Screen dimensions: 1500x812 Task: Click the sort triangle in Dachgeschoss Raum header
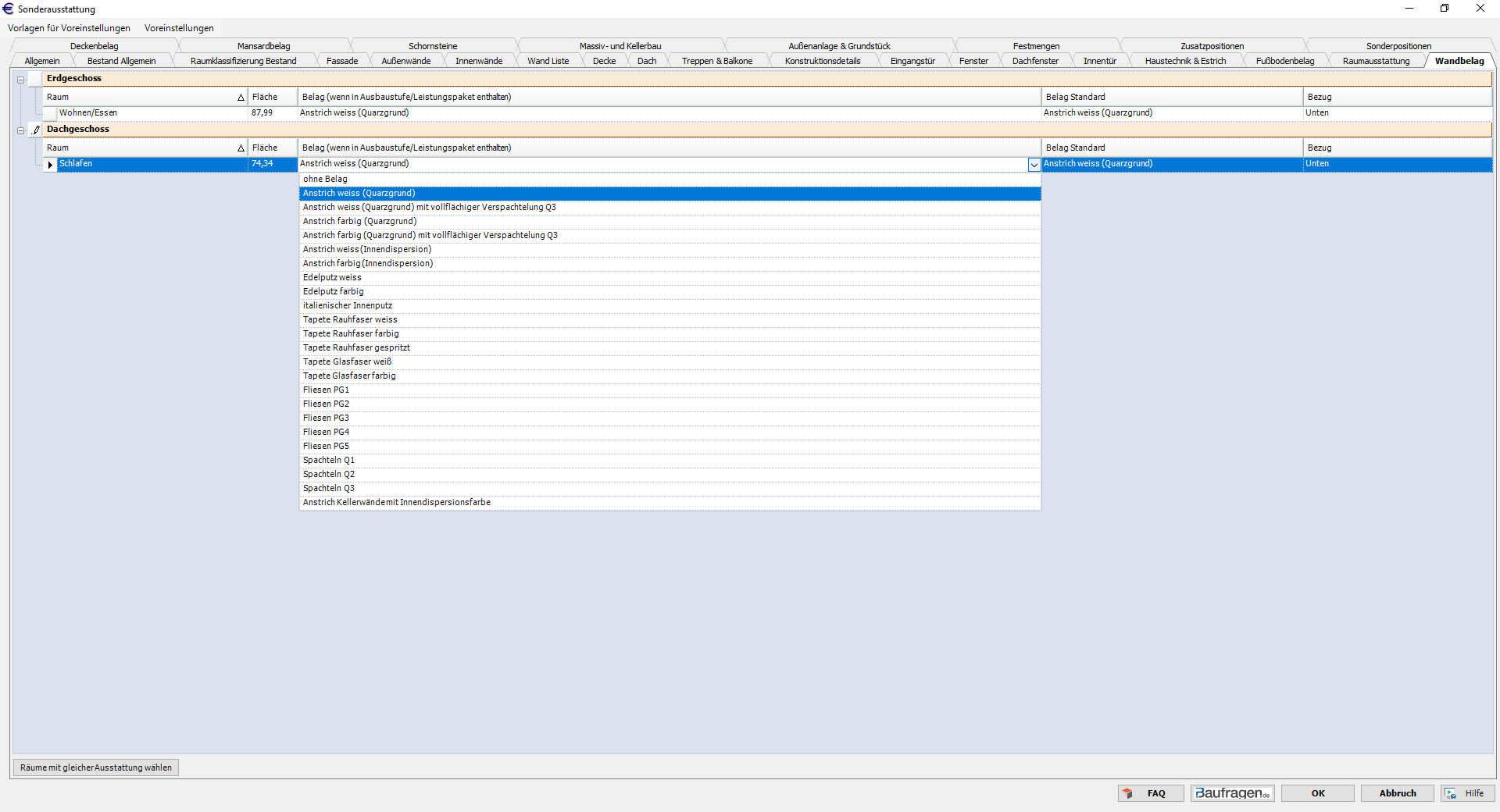pyautogui.click(x=241, y=148)
